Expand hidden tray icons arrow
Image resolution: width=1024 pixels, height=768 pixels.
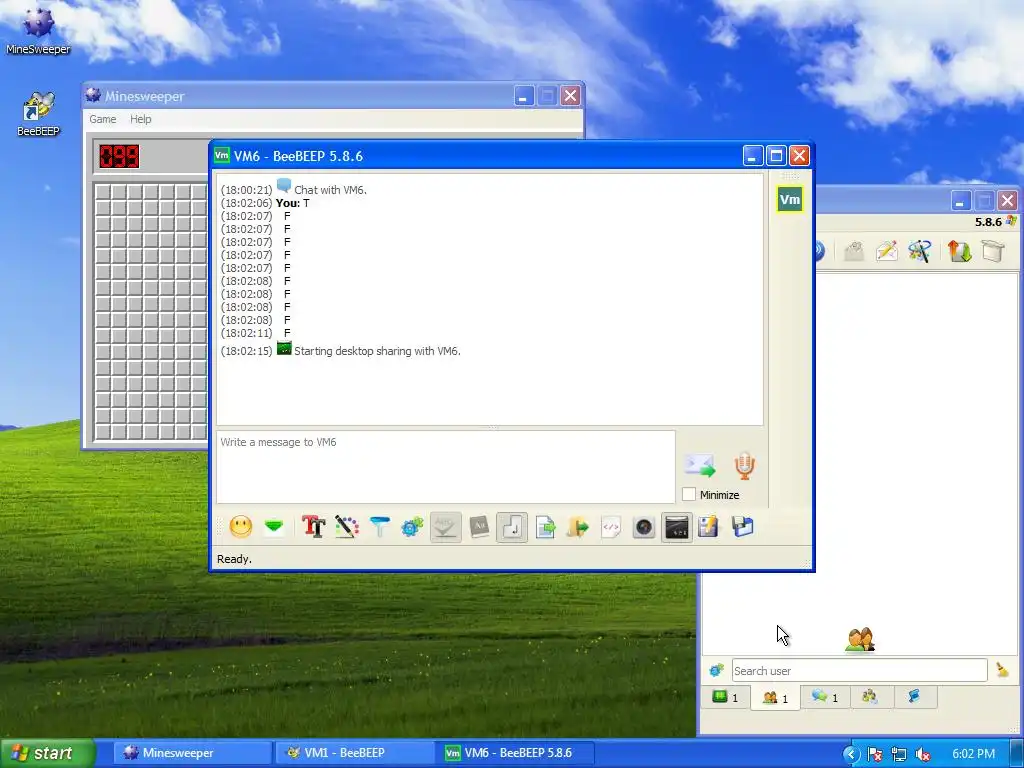pos(850,754)
